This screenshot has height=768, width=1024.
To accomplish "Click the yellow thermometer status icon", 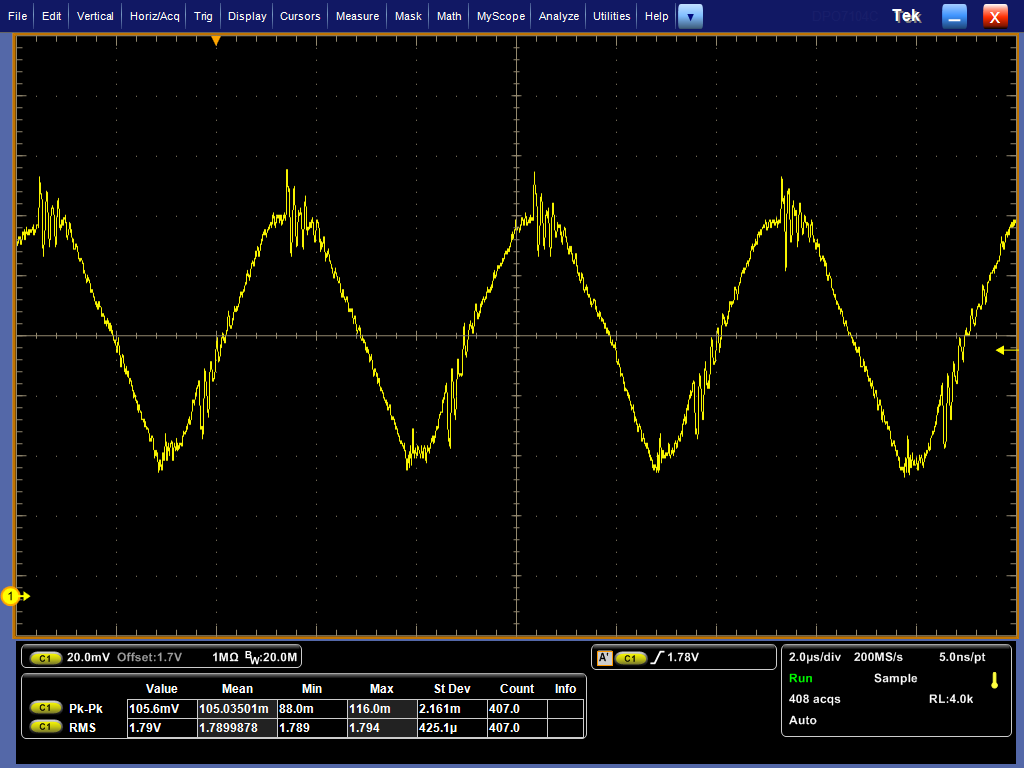I will tap(994, 681).
